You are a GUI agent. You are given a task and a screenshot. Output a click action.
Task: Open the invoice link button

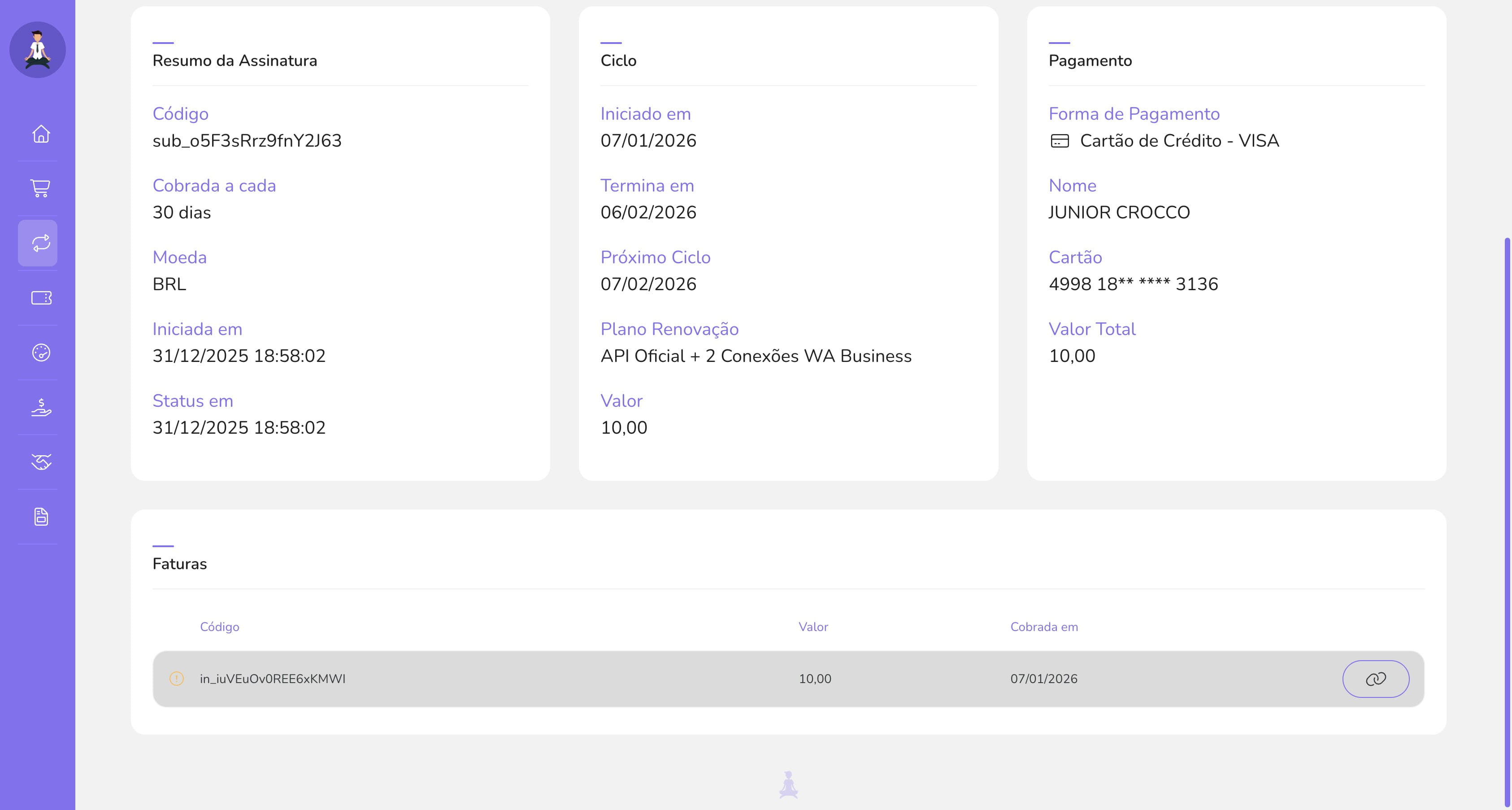(x=1376, y=679)
